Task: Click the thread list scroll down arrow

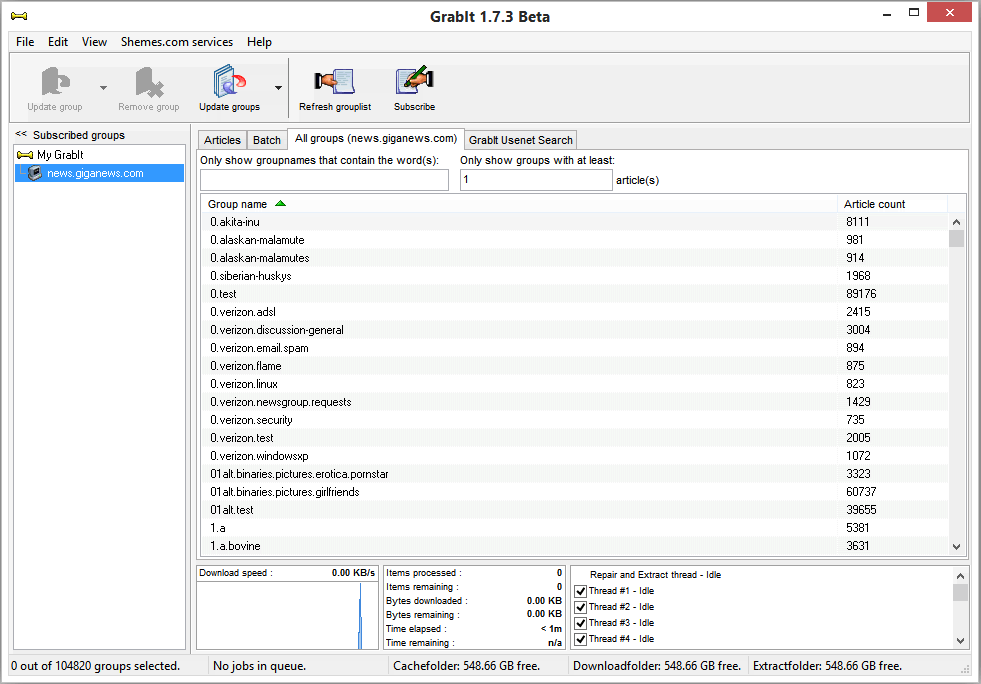Action: coord(960,640)
